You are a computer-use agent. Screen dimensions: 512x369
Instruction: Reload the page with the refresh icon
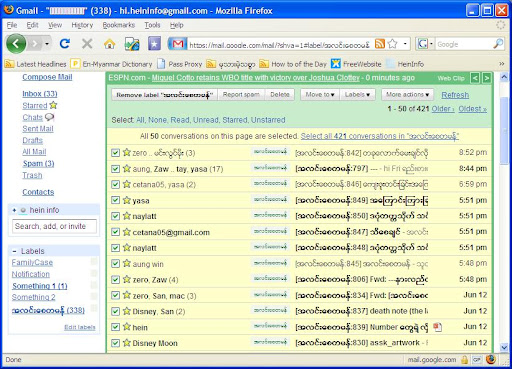(65, 44)
